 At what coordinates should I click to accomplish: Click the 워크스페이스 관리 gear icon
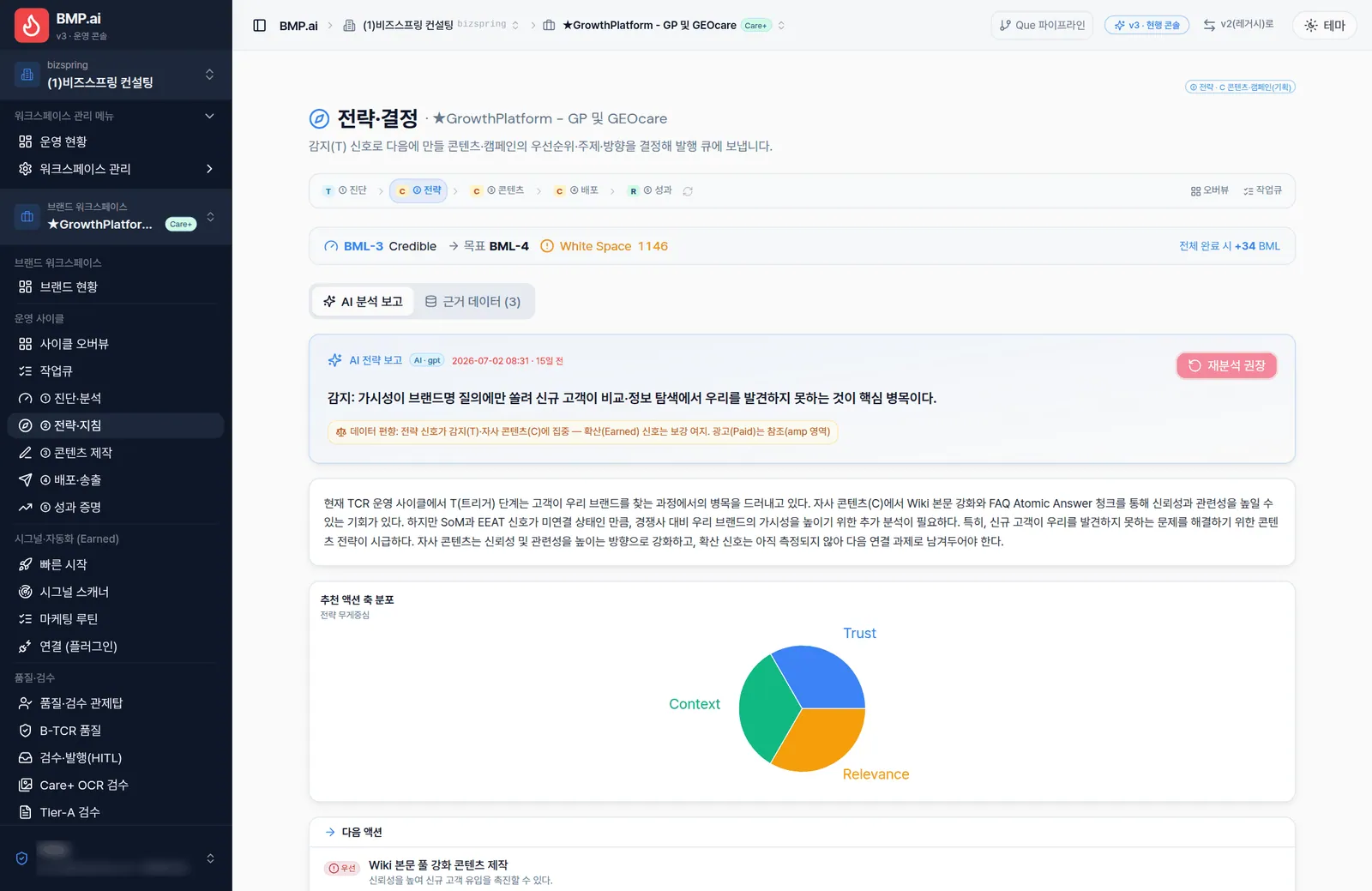(x=26, y=169)
